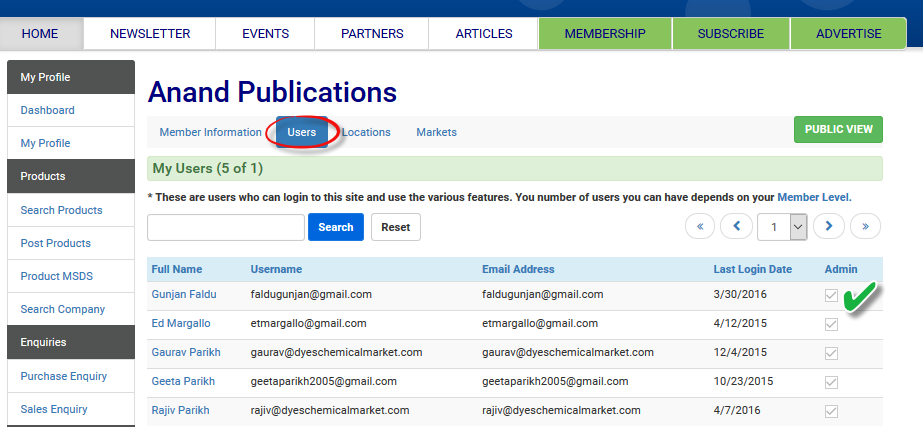Select the 10/23/2015 login date
Viewport: 923px width, 427px height.
click(x=743, y=381)
